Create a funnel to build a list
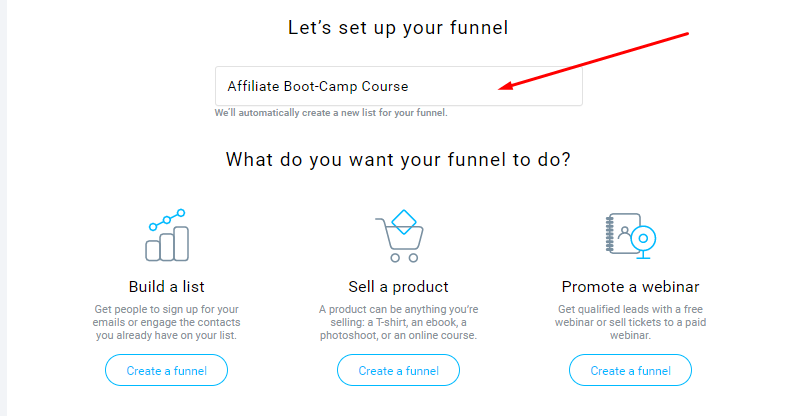789x416 pixels. pyautogui.click(x=166, y=370)
